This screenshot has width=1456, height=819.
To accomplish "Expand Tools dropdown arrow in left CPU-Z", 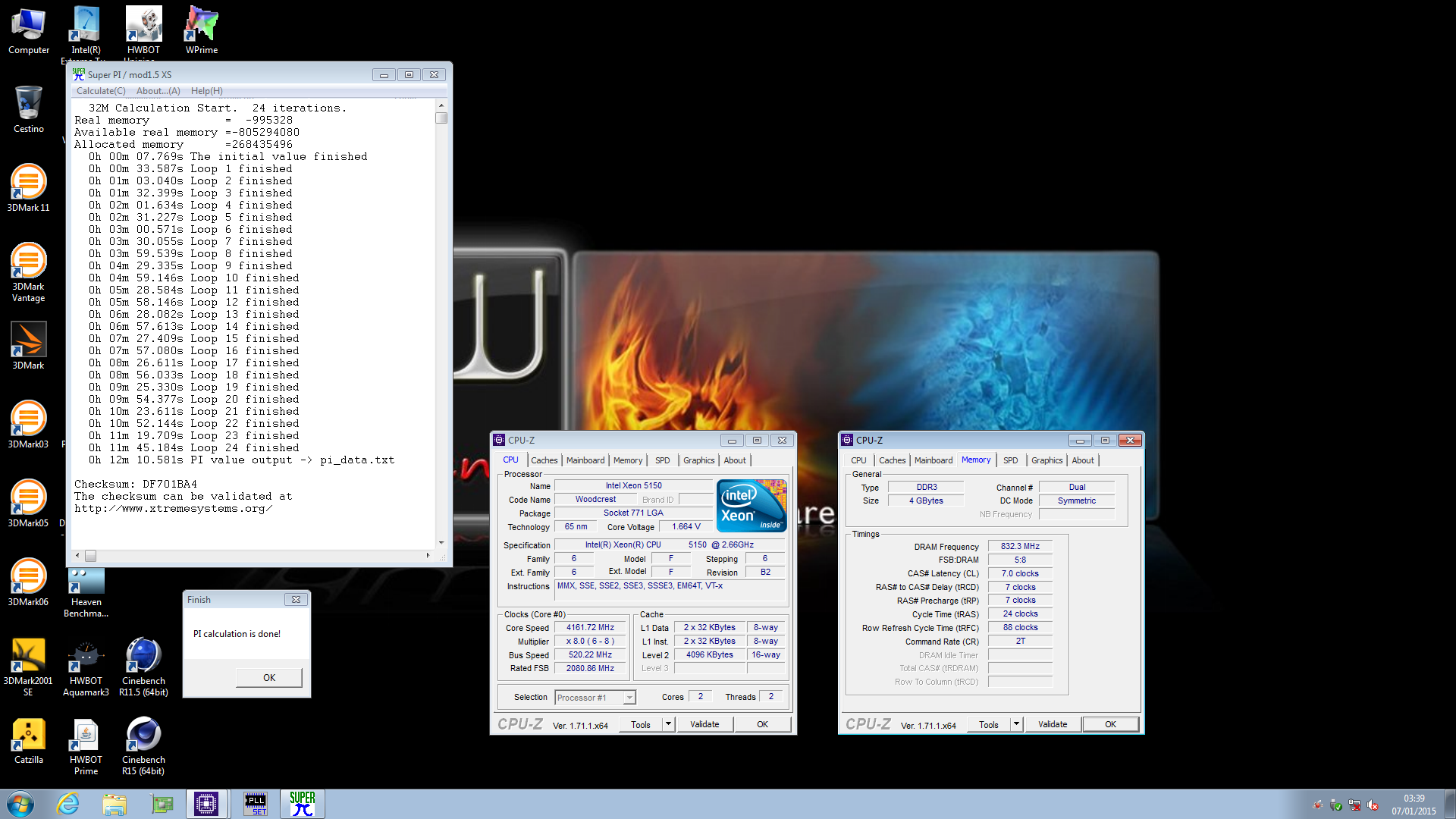I will [669, 724].
